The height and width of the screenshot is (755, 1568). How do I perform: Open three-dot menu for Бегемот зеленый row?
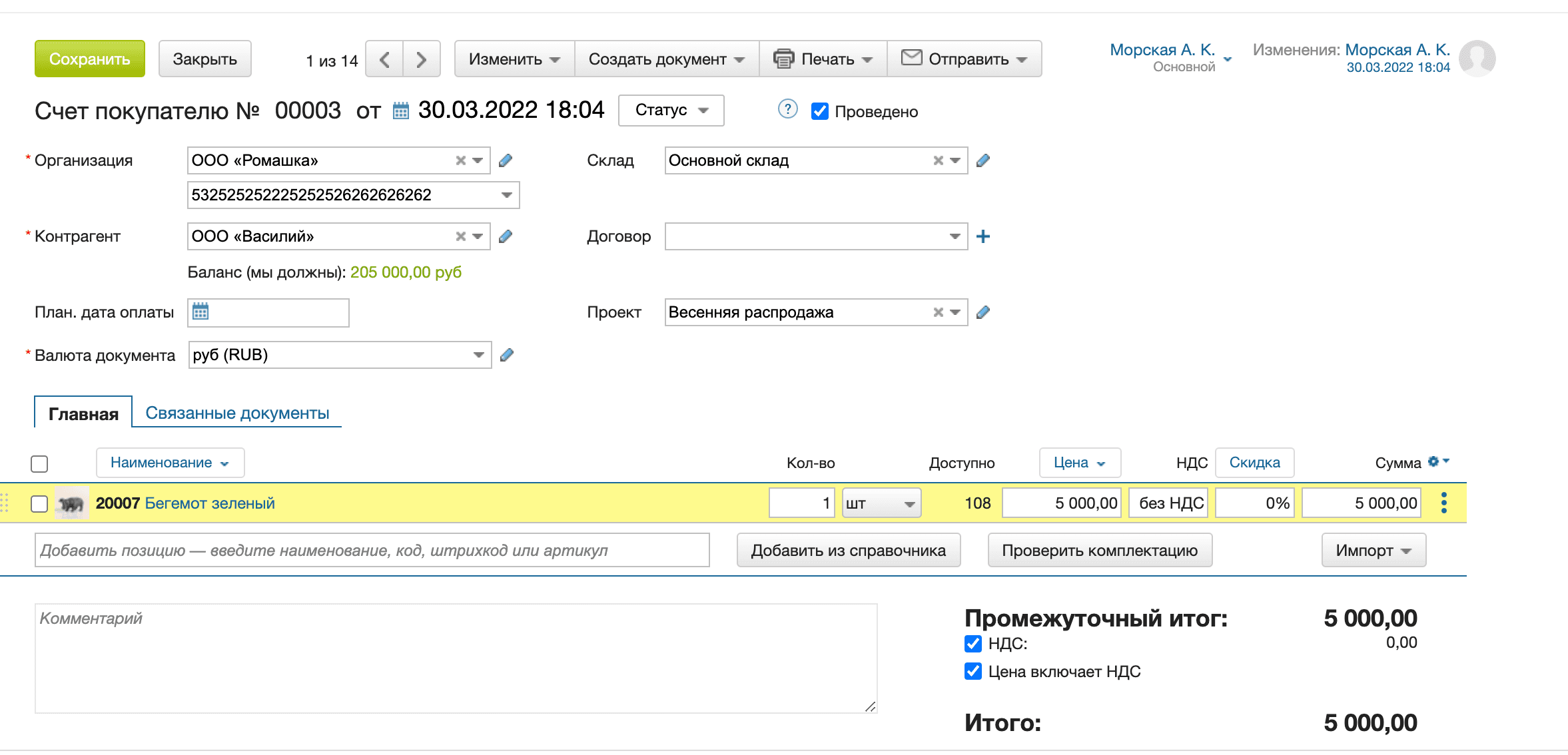tap(1443, 503)
